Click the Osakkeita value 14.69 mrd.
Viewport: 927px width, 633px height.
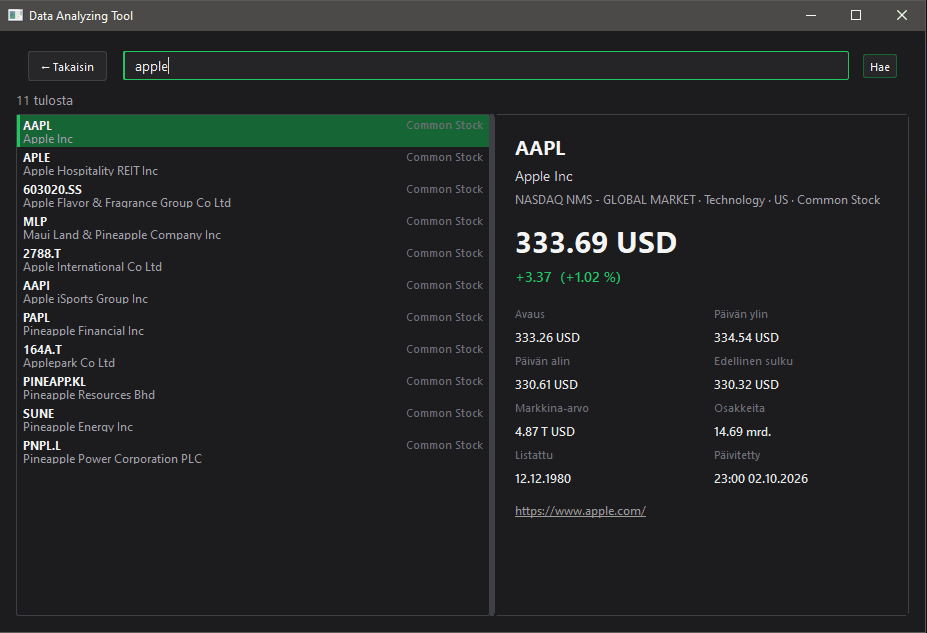click(x=743, y=432)
